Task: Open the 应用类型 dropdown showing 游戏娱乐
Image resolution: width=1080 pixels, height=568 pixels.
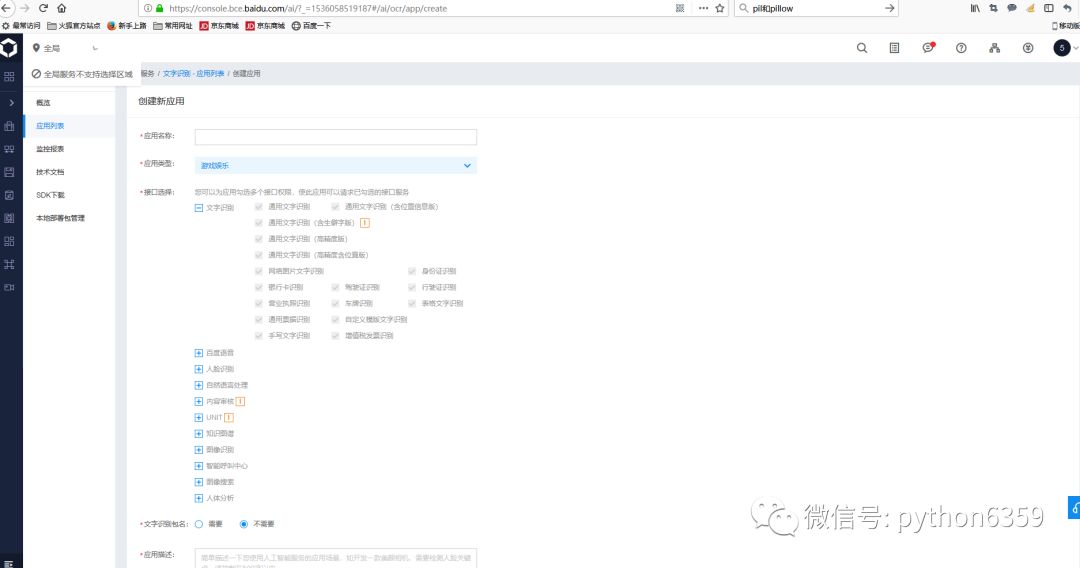Action: tap(335, 165)
